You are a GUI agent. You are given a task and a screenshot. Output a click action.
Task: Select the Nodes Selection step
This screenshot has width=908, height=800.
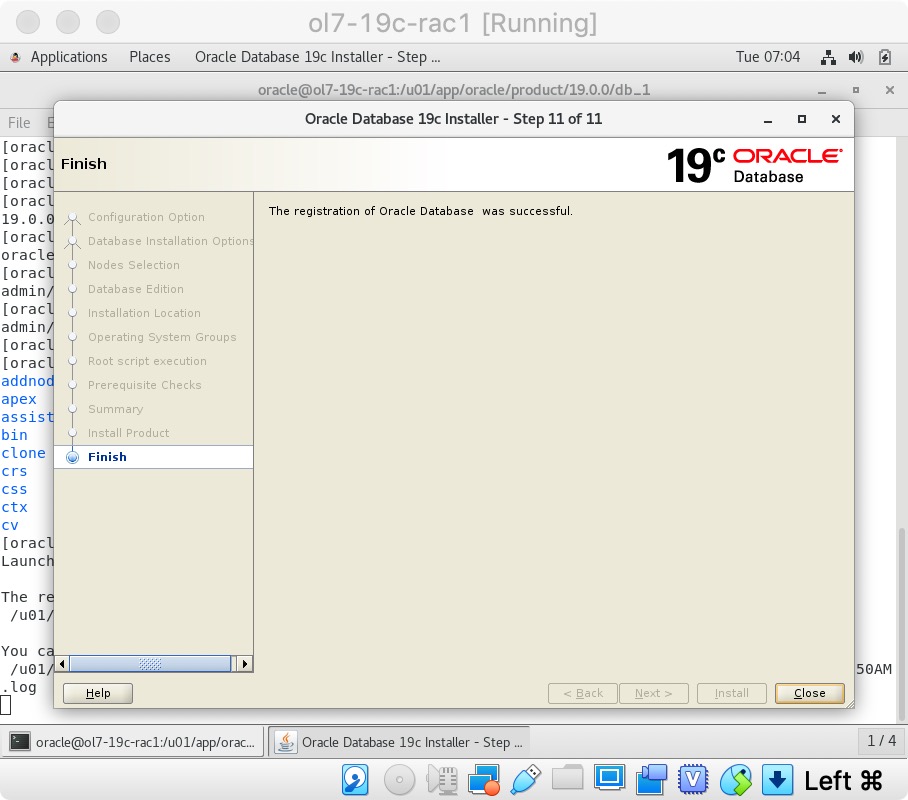click(134, 265)
